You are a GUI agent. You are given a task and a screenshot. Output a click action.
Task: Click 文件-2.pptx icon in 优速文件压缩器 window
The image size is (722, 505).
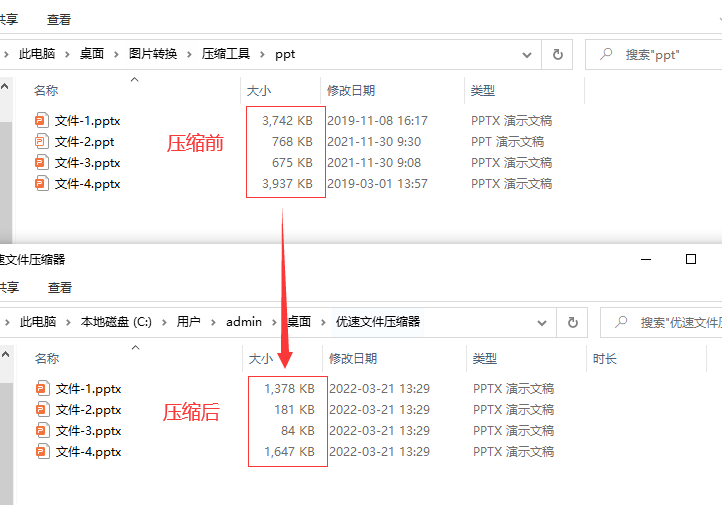pos(42,410)
